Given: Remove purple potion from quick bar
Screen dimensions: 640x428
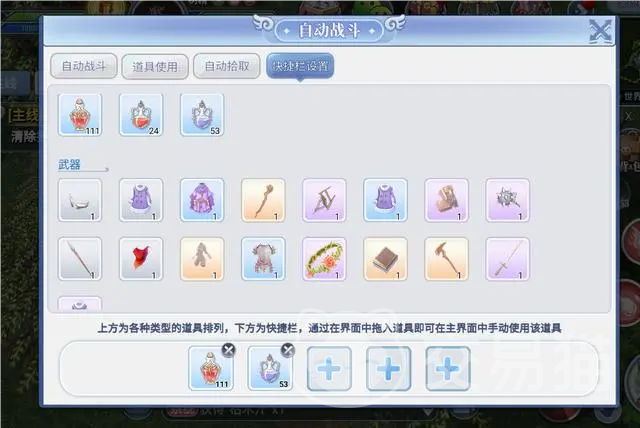Looking at the screenshot, I should (288, 350).
